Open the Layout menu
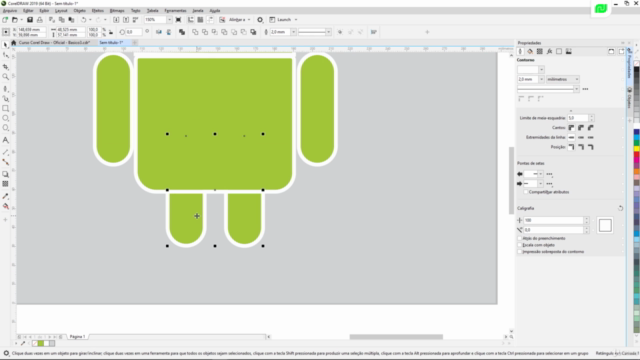 coord(61,11)
